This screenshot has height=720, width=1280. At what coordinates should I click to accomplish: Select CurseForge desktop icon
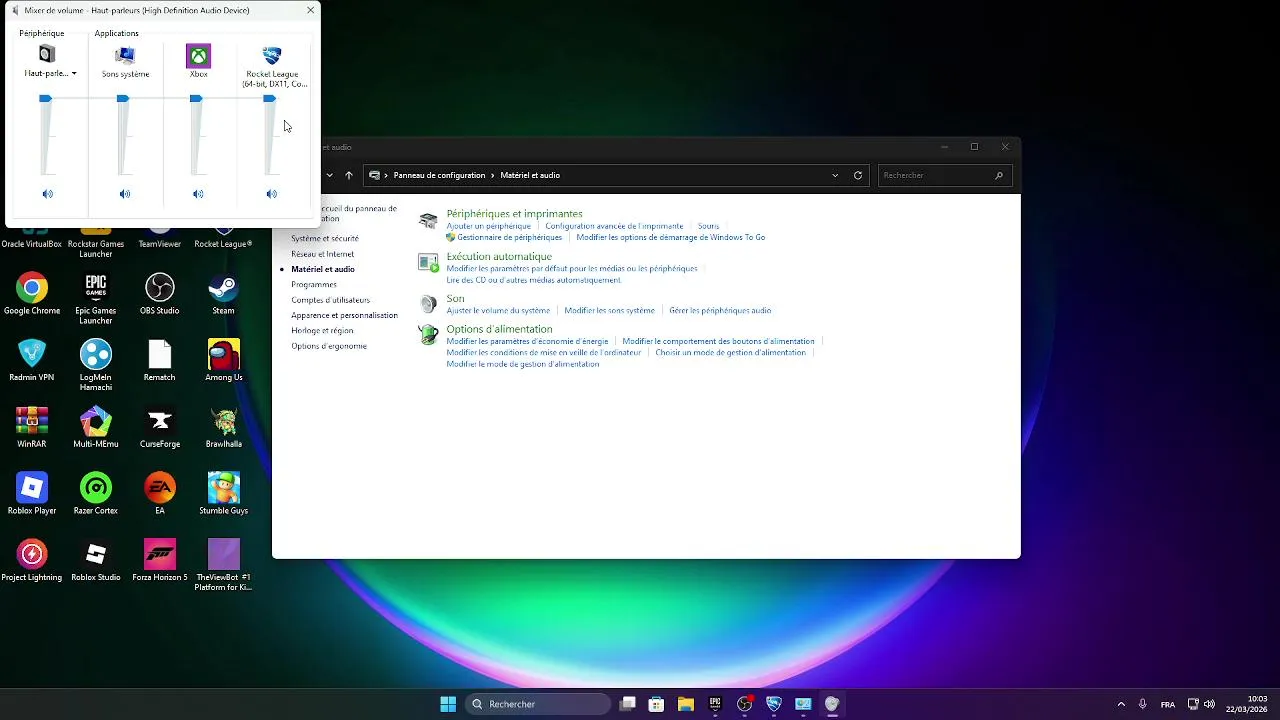pyautogui.click(x=160, y=428)
